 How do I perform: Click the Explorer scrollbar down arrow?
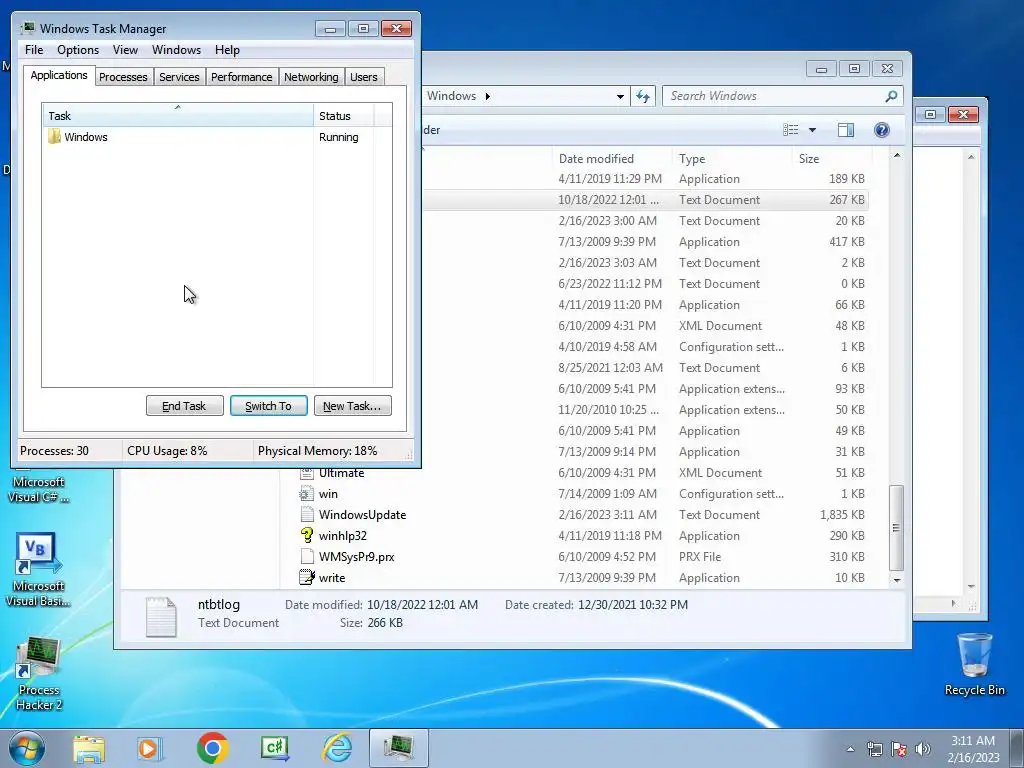(897, 580)
